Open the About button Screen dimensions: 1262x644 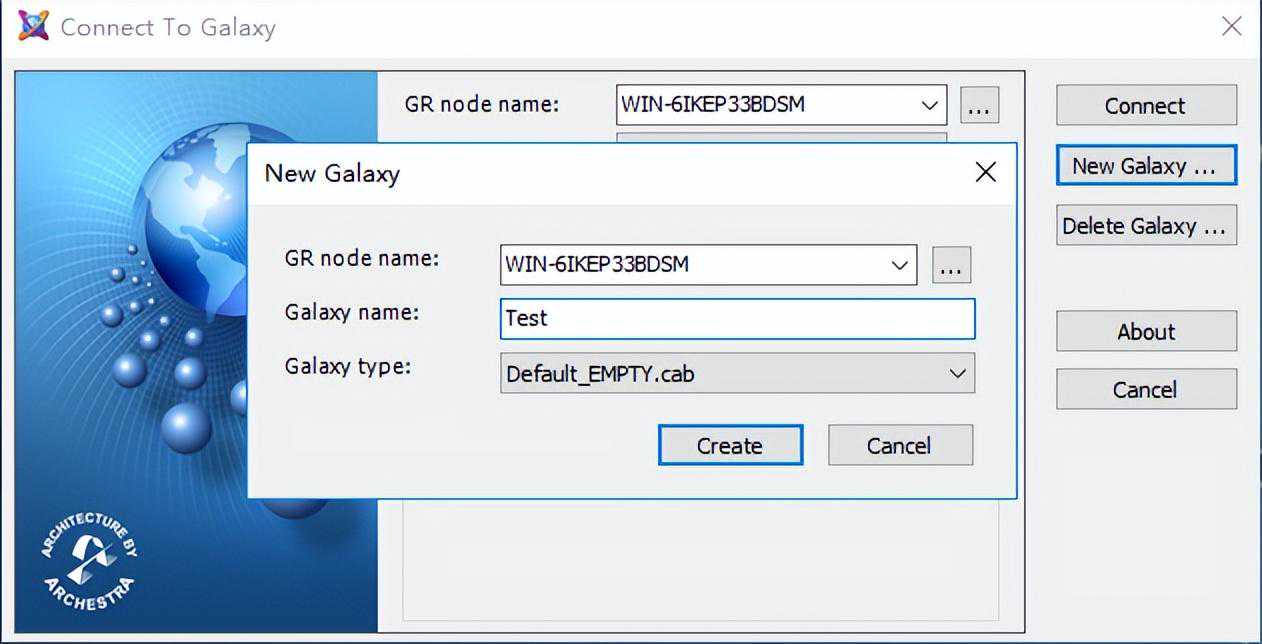(x=1146, y=331)
